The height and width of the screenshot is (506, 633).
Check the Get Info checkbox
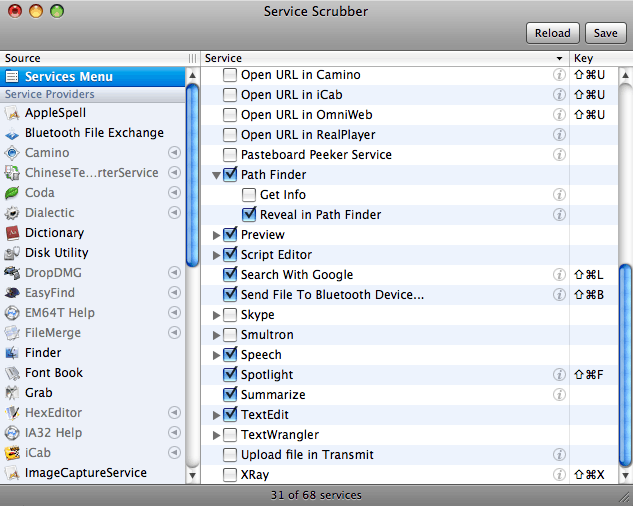point(250,195)
